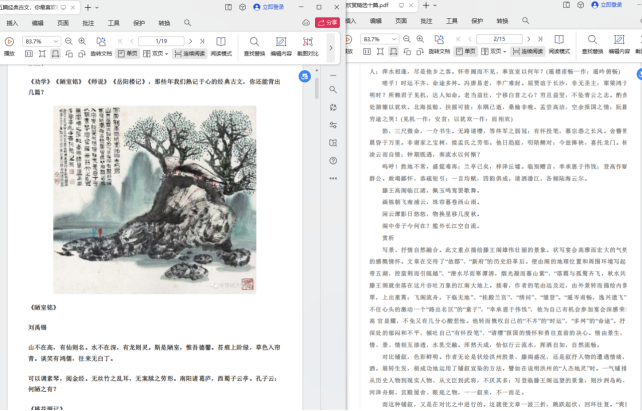
Task: Click the 2/15 page number field
Action: 500,39
